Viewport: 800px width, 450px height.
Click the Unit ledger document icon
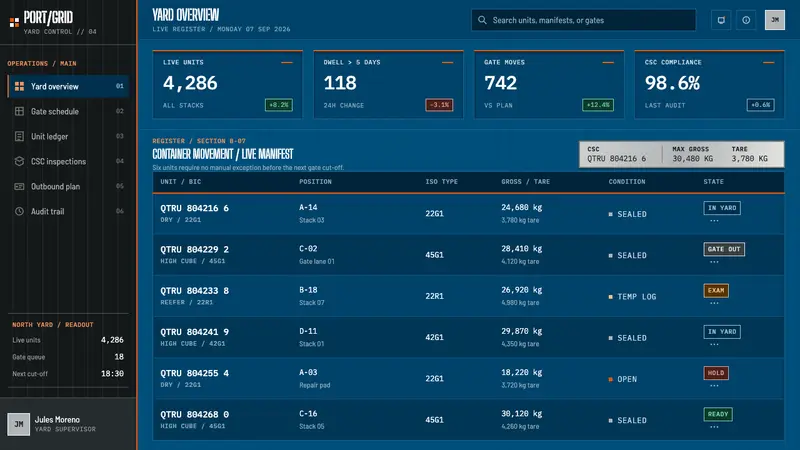19,136
